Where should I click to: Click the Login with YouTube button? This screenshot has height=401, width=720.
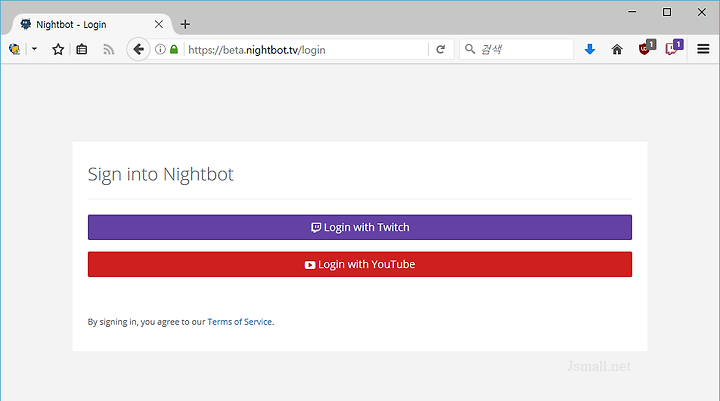pos(360,264)
